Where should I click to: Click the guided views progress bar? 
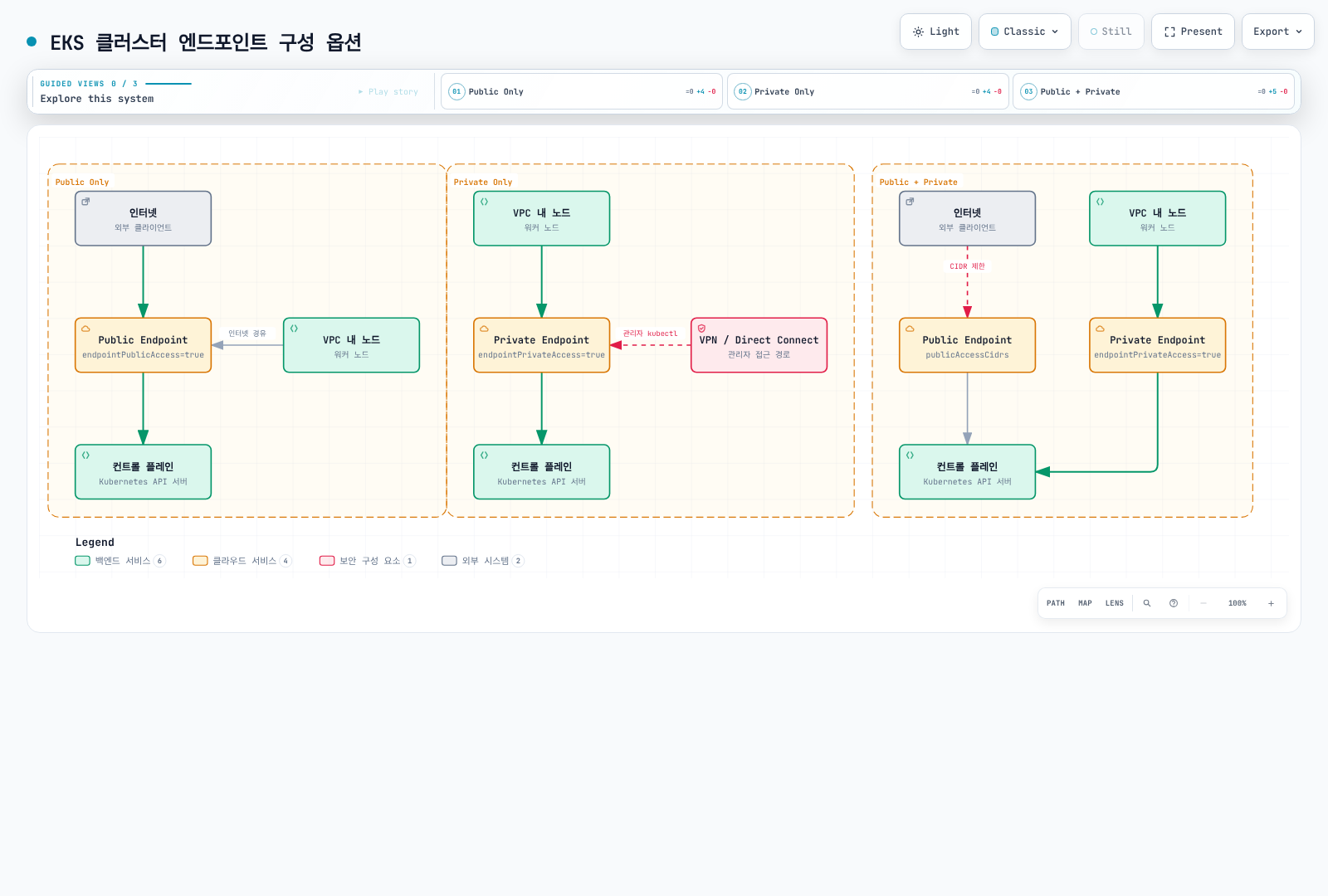tap(168, 84)
